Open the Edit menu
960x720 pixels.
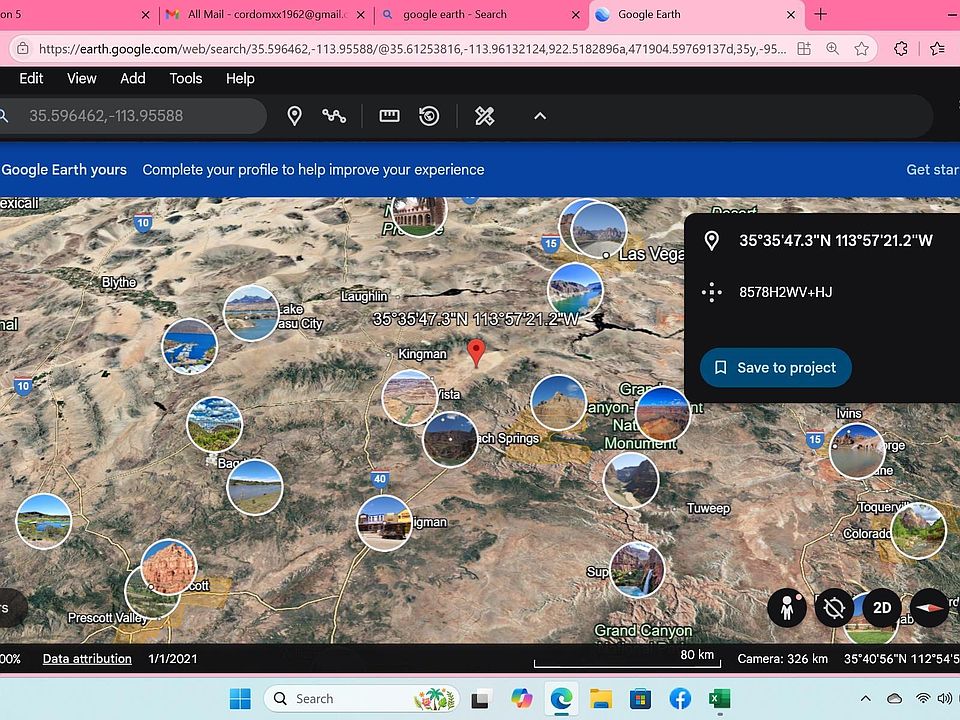point(31,78)
